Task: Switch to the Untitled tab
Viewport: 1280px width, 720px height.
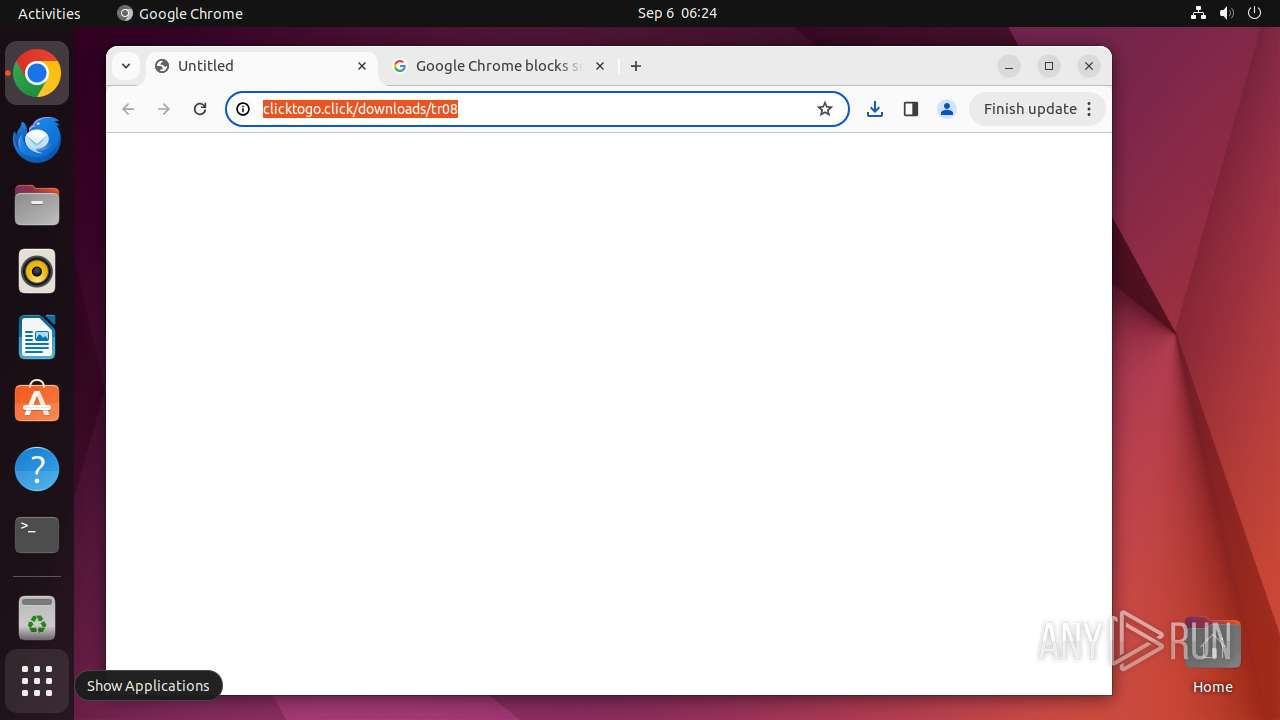Action: pyautogui.click(x=262, y=66)
